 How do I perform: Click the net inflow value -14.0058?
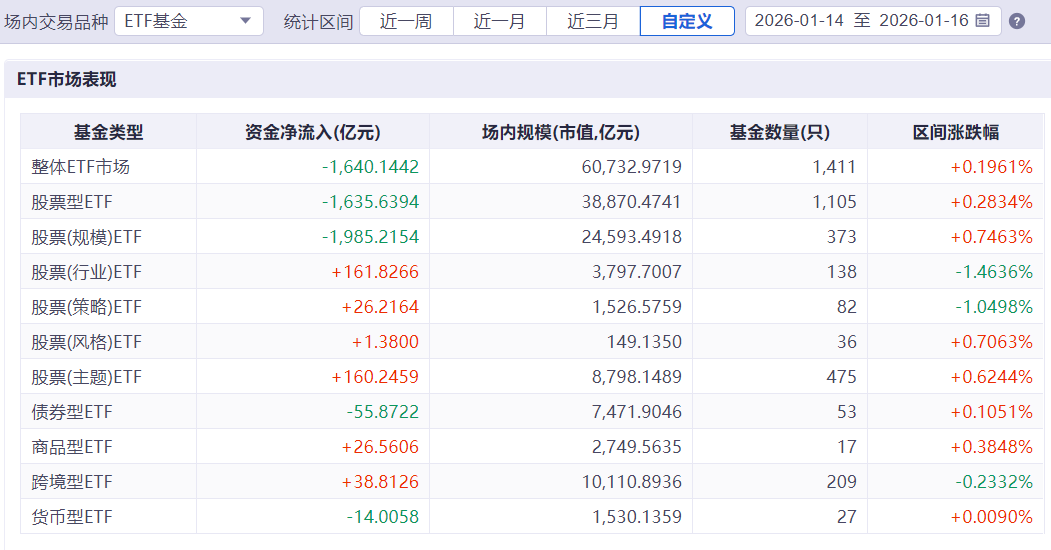[383, 517]
